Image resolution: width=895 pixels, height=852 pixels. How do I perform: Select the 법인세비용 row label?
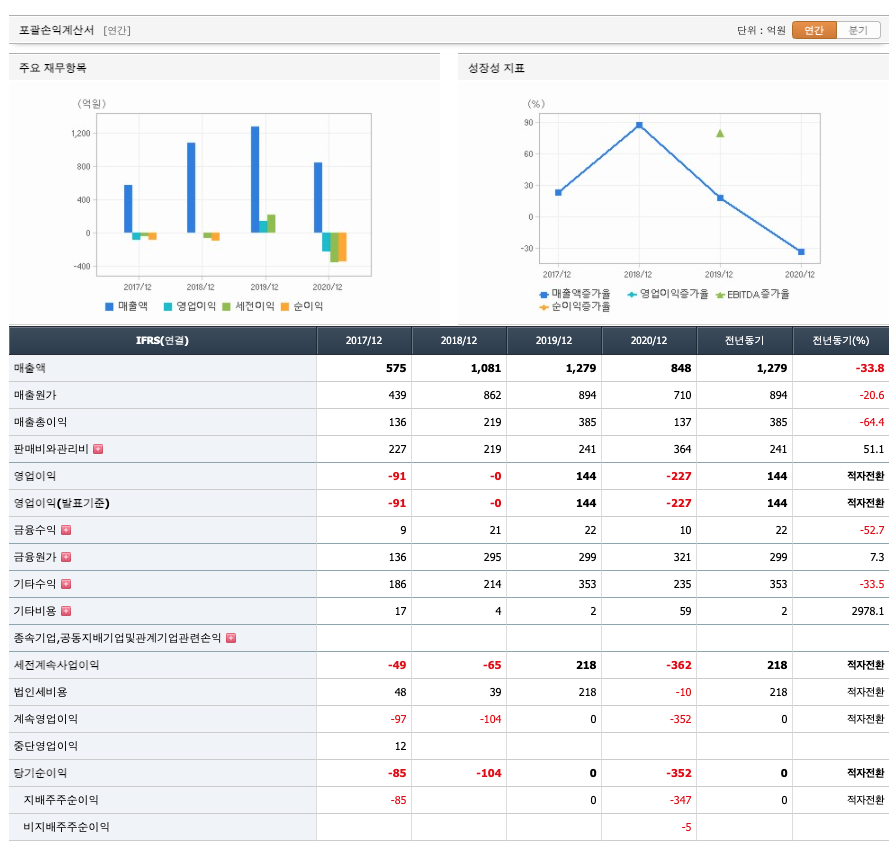41,692
